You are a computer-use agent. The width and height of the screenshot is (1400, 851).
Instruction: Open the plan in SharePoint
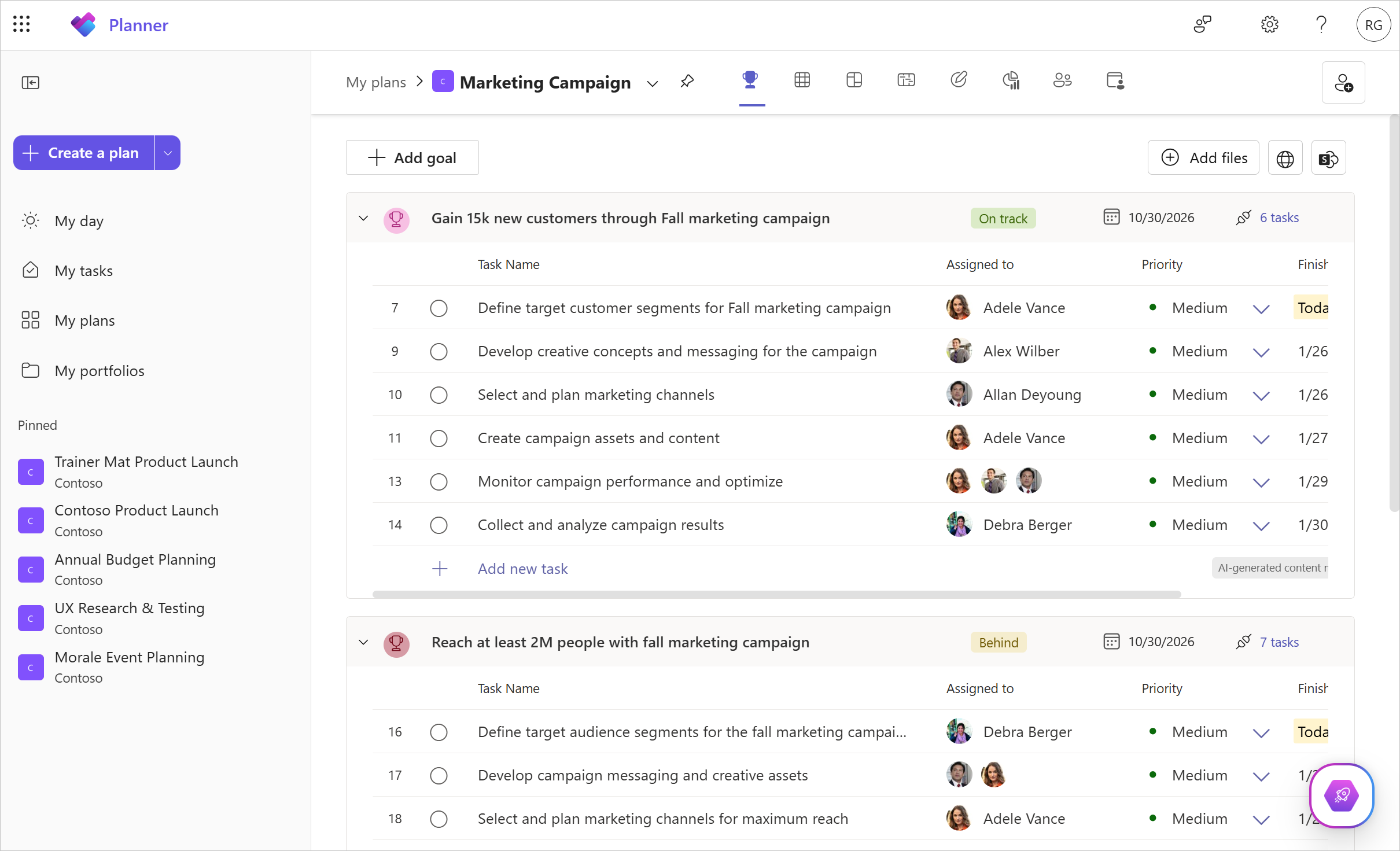click(1328, 157)
